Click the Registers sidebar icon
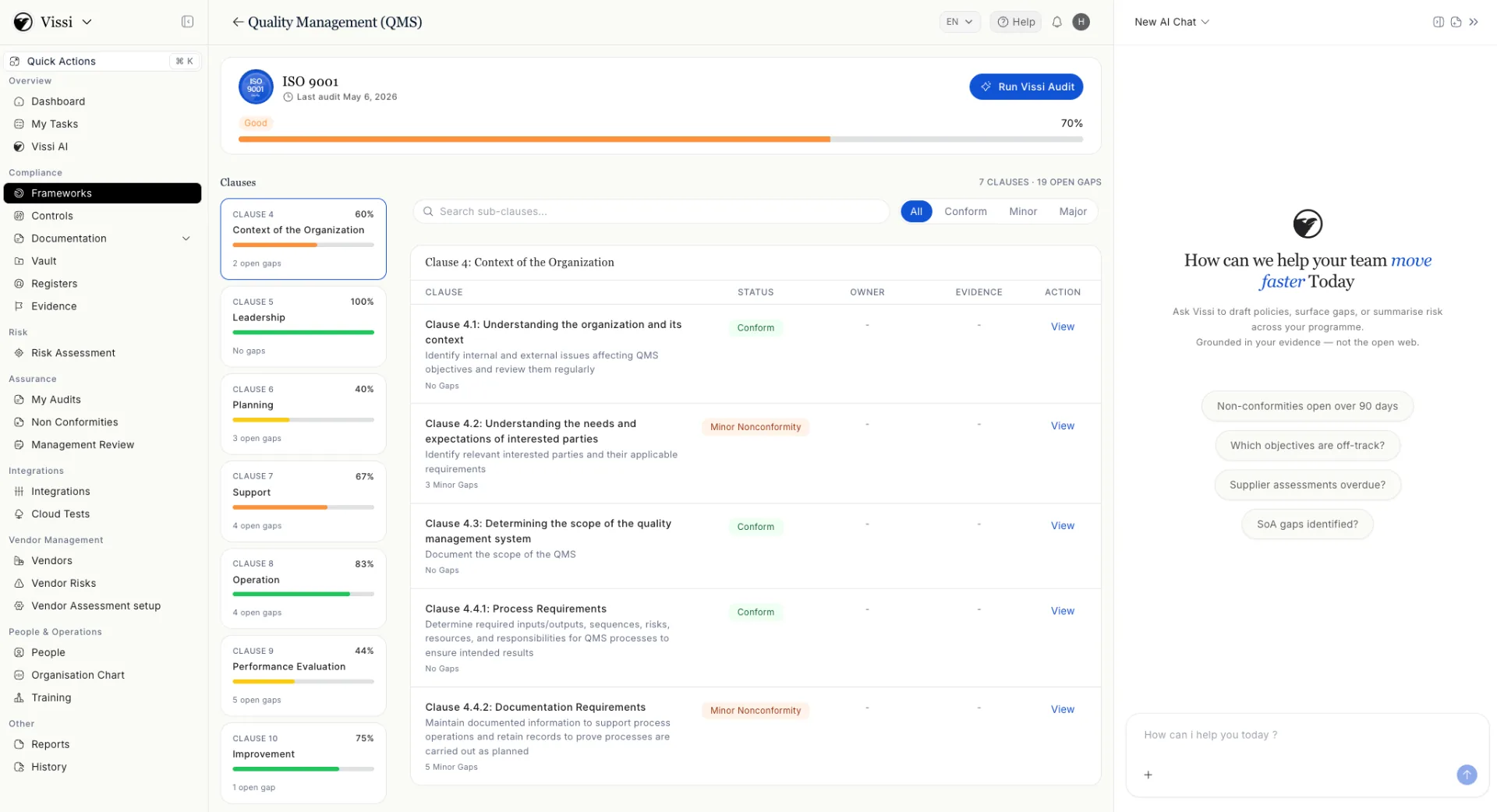This screenshot has height=812, width=1497. click(19, 284)
